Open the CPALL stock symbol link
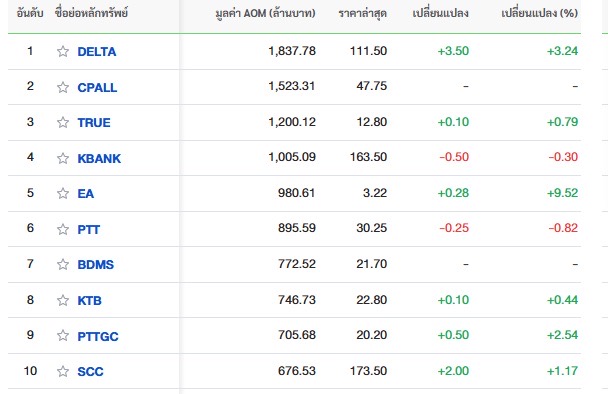608x394 pixels. point(97,87)
